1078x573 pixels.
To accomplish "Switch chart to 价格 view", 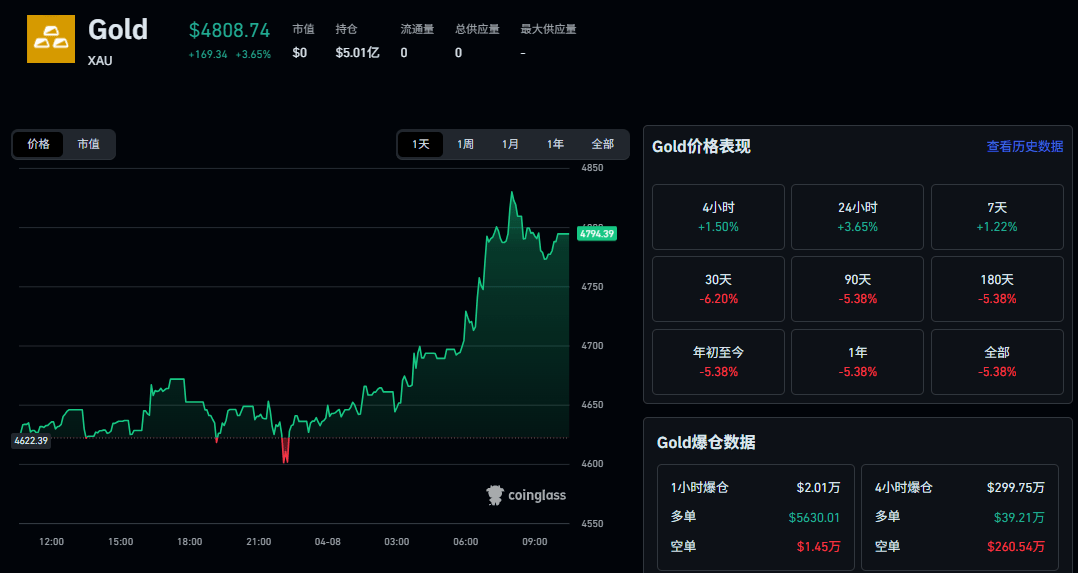I will (38, 144).
